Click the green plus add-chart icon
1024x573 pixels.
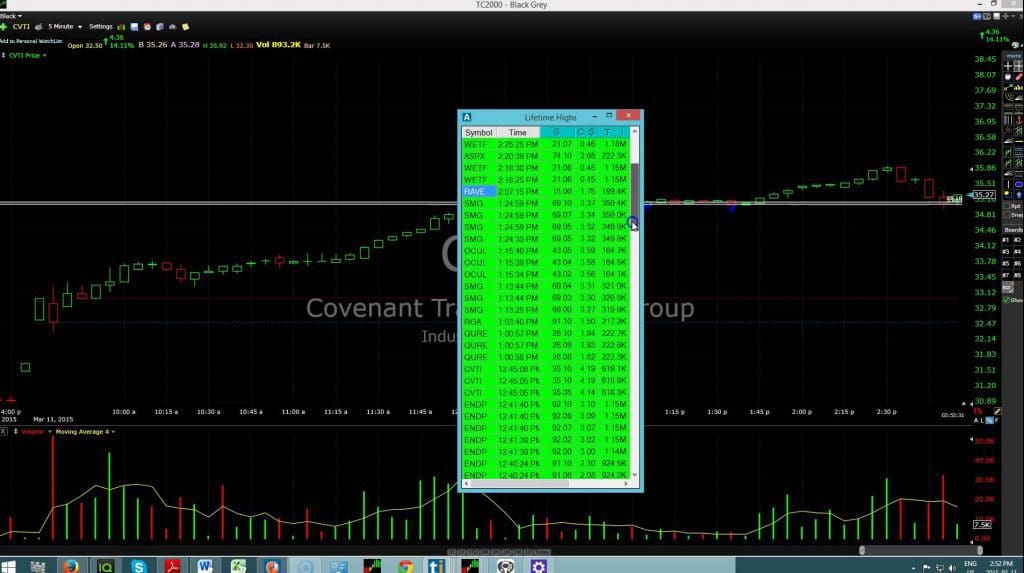pyautogui.click(x=4, y=27)
